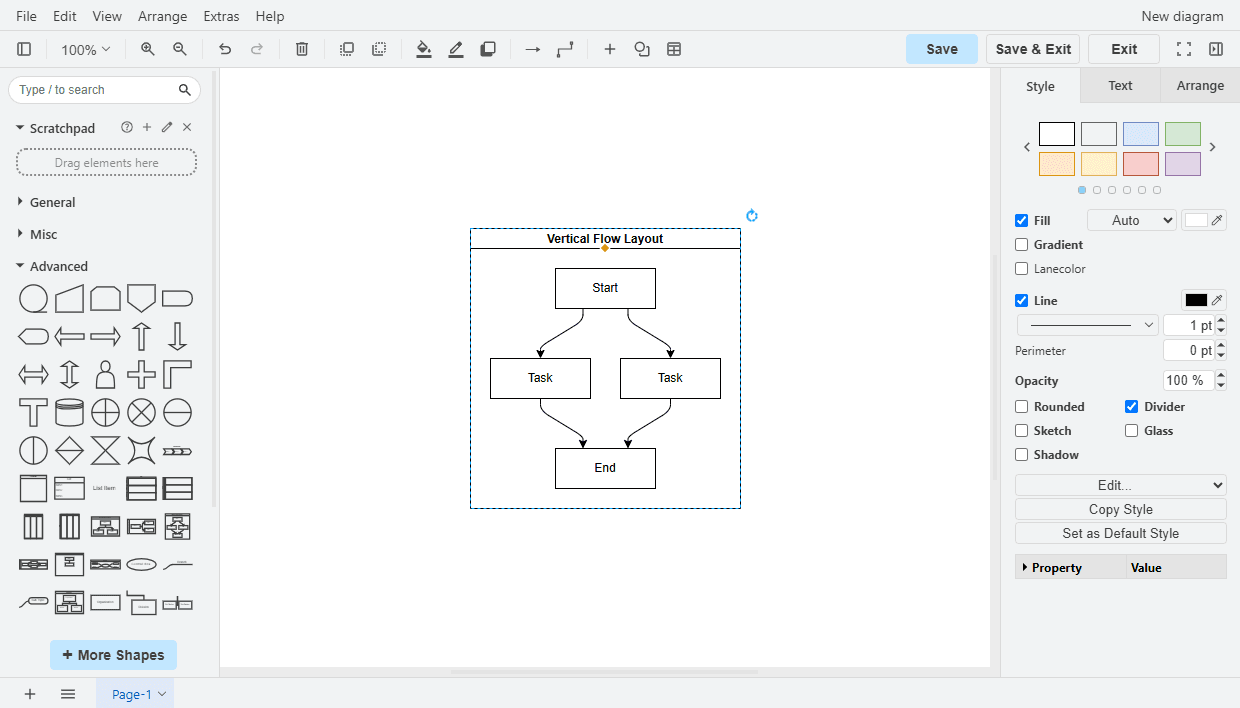
Task: Click the Waypoints connector style icon
Action: [565, 49]
